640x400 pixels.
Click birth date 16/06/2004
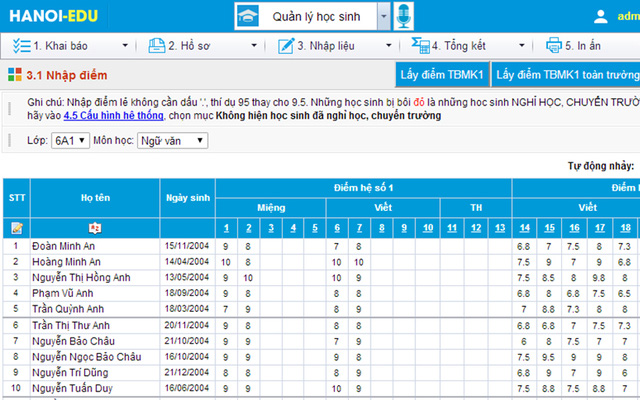point(187,388)
